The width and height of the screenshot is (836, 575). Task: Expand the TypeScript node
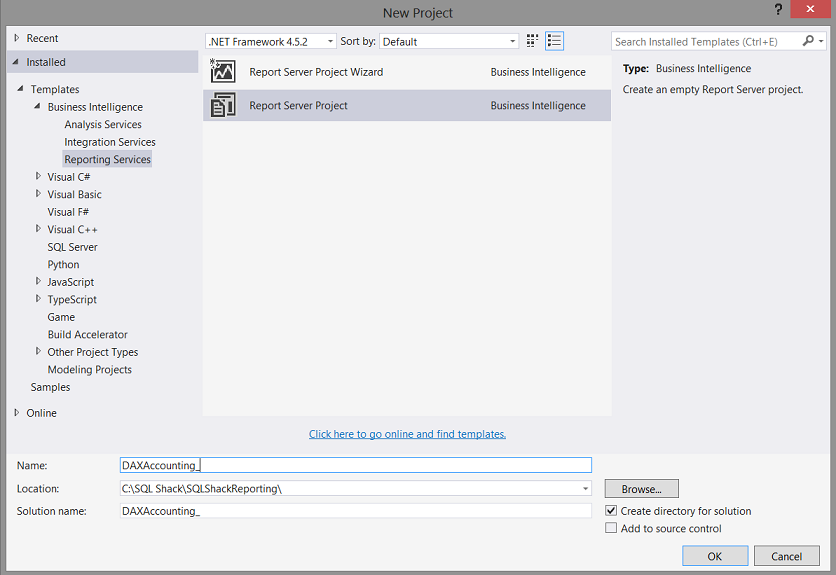38,299
